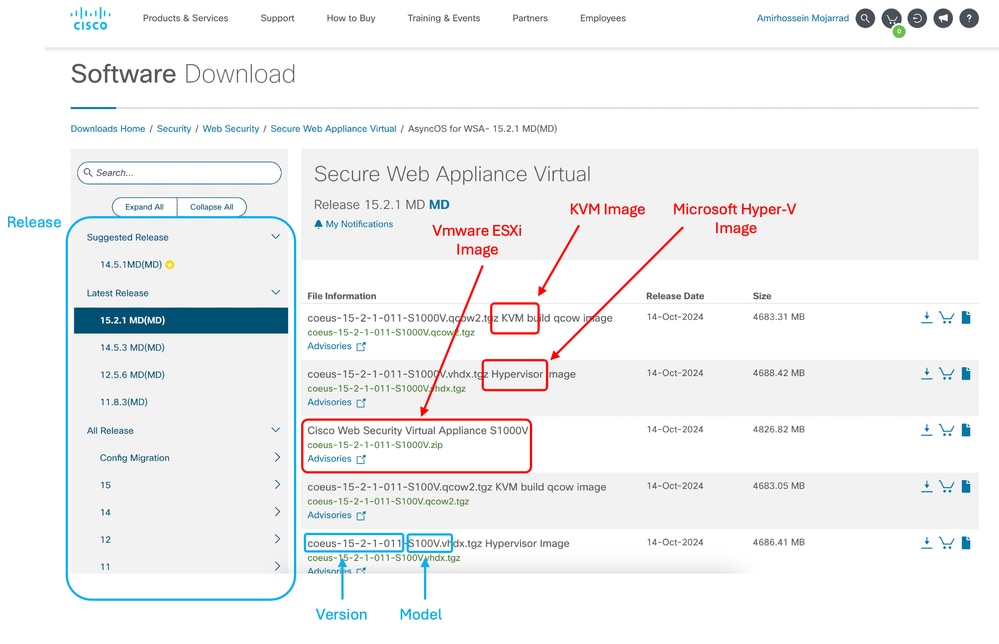Click the search magnifier icon in header
The width and height of the screenshot is (999, 644).
click(865, 18)
